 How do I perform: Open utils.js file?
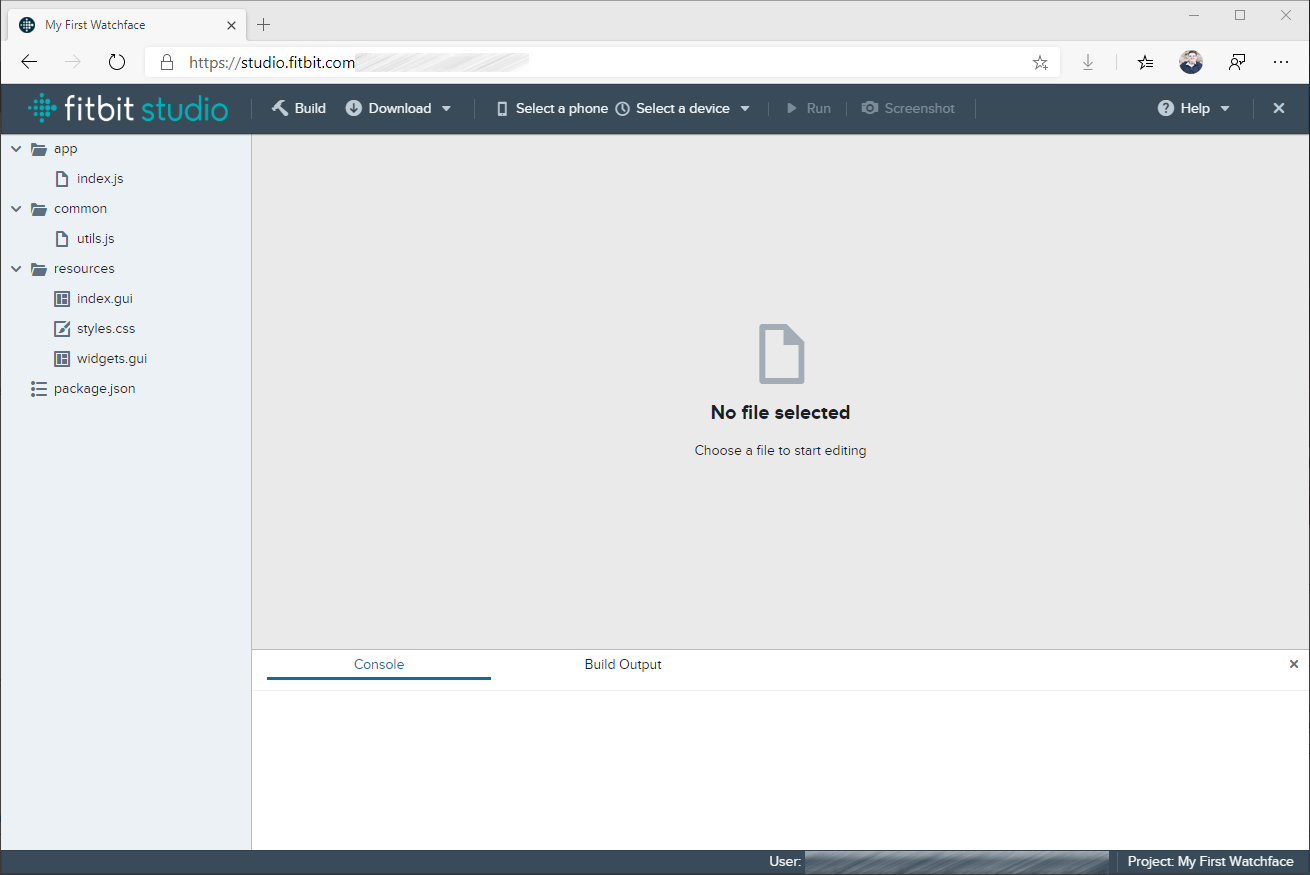pyautogui.click(x=95, y=239)
